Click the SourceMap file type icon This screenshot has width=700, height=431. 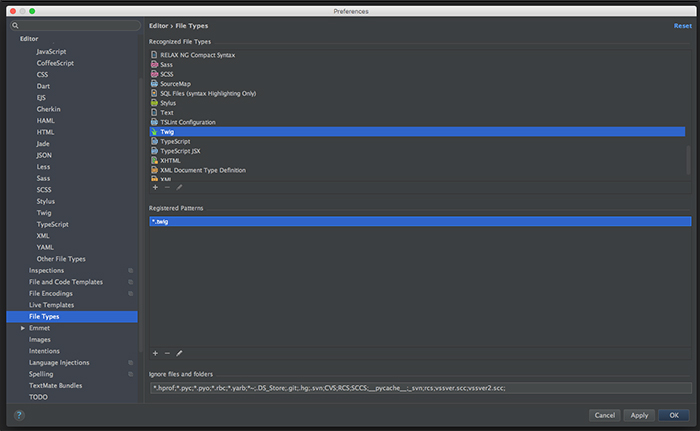click(154, 84)
